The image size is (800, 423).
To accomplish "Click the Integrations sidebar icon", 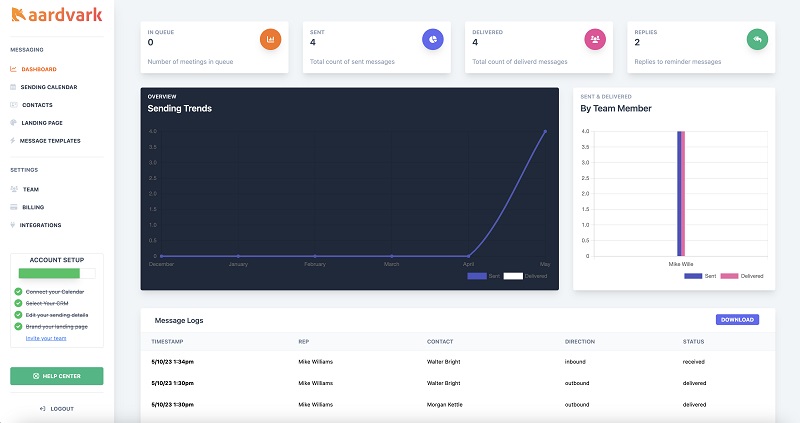I will pos(13,225).
